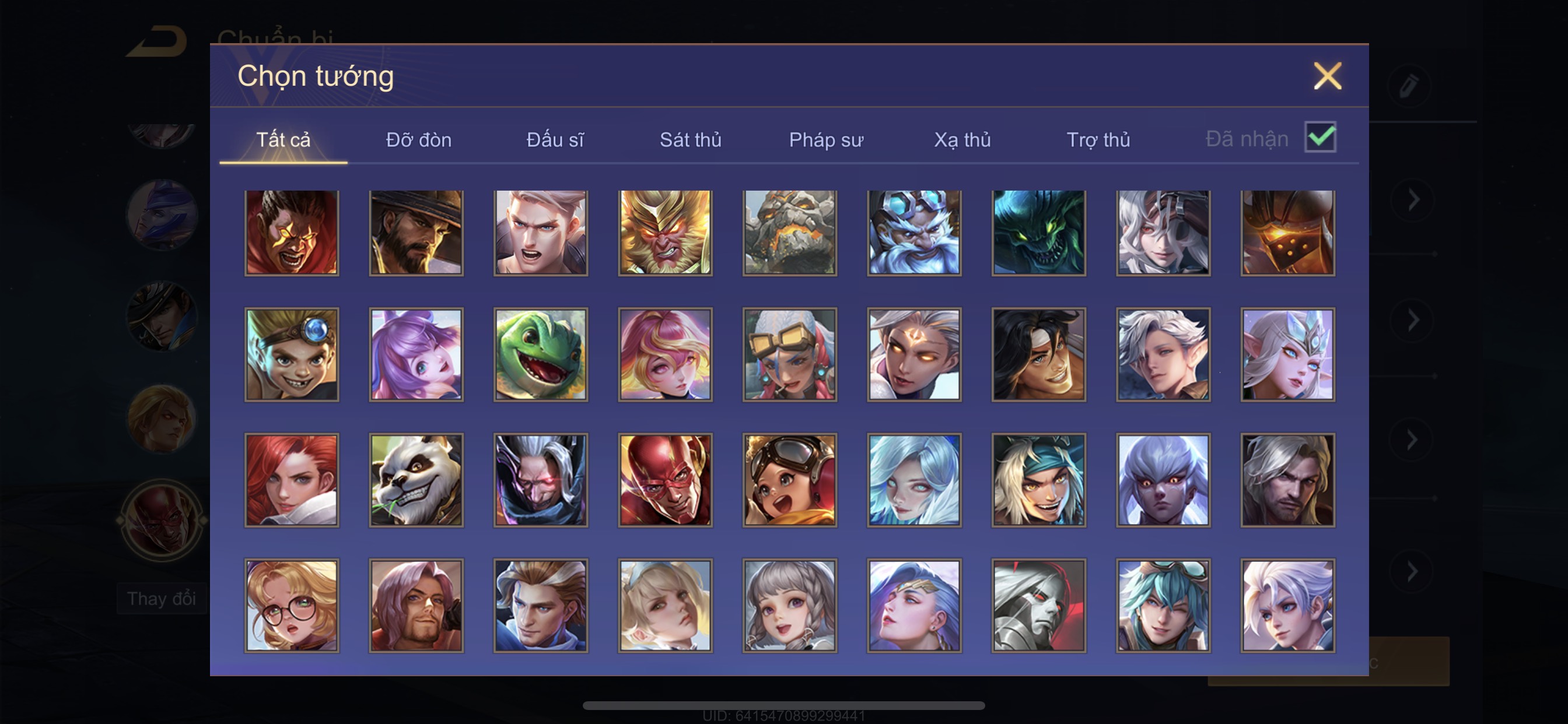Switch to the Đỡ đòn tab

(419, 140)
